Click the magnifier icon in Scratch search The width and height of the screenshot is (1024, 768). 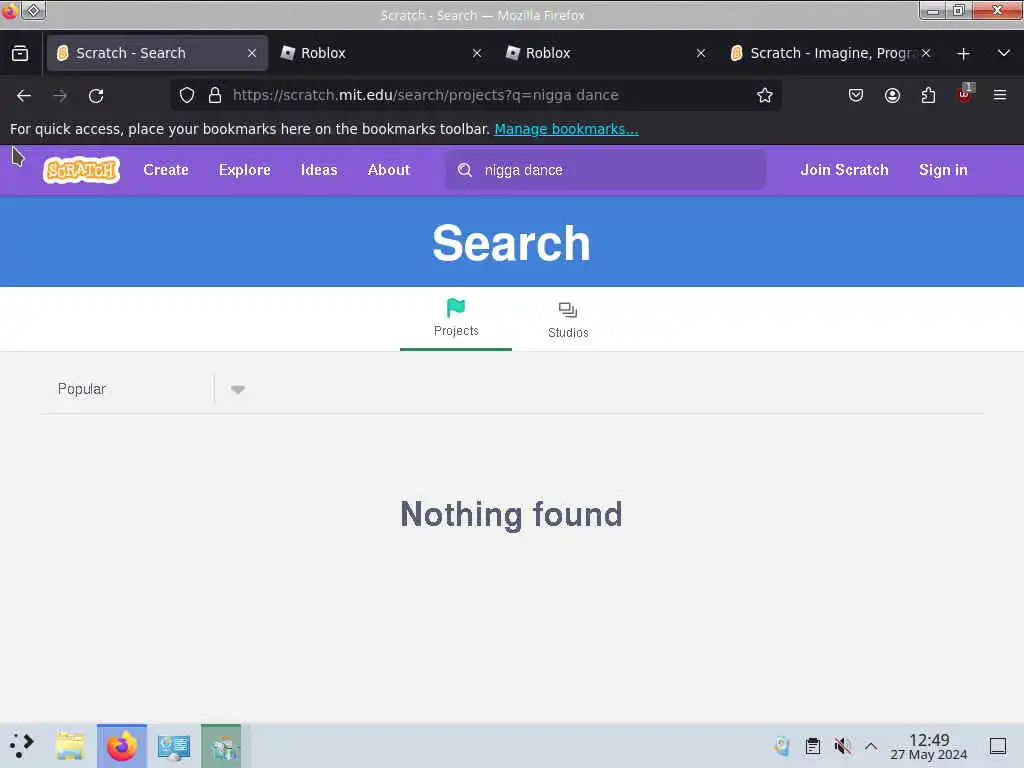[x=464, y=170]
